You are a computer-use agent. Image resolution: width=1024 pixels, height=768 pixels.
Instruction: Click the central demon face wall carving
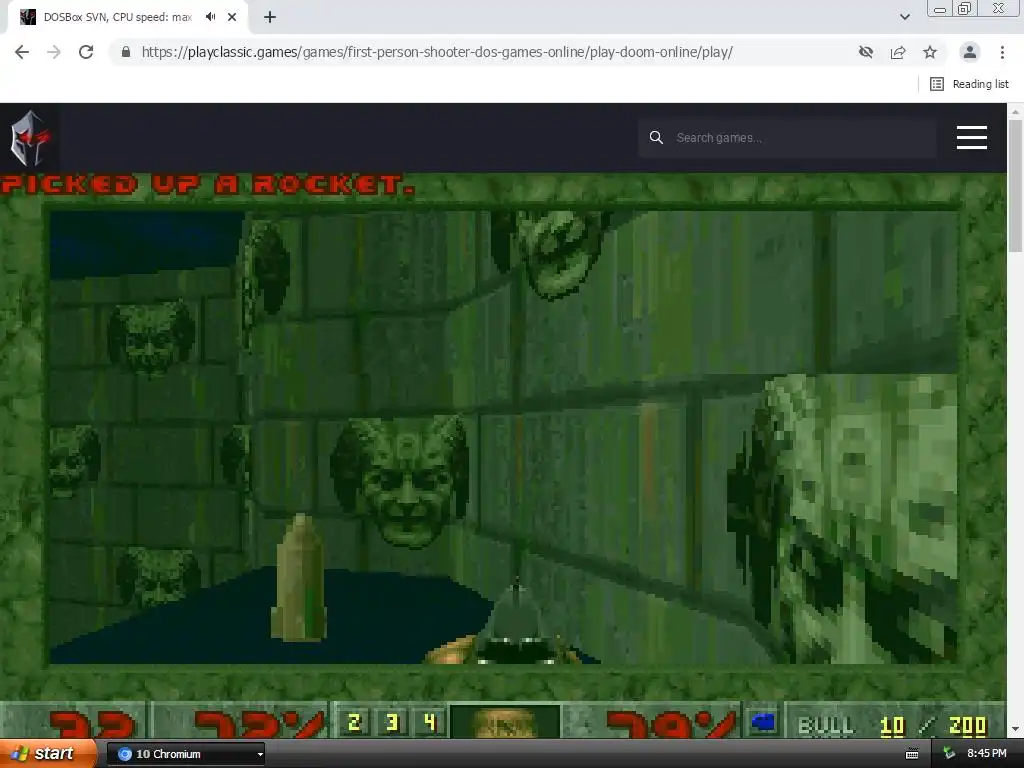(x=400, y=481)
